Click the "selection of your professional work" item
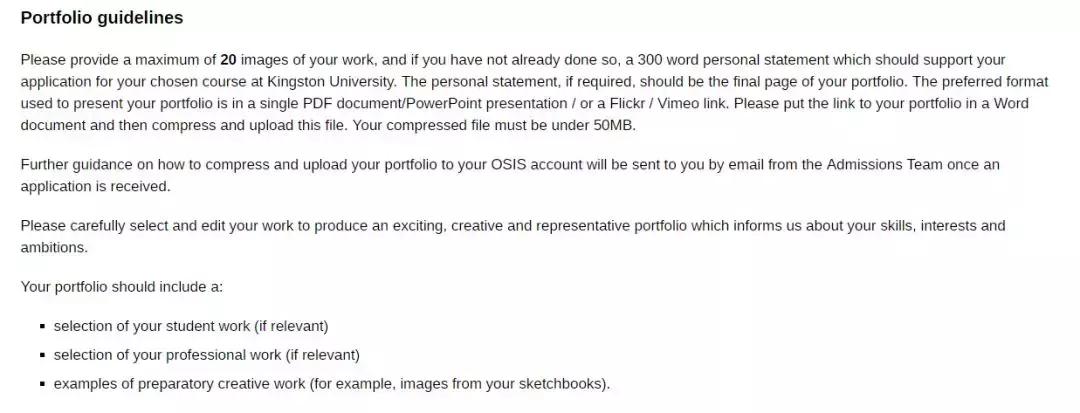Image resolution: width=1080 pixels, height=413 pixels. click(206, 355)
